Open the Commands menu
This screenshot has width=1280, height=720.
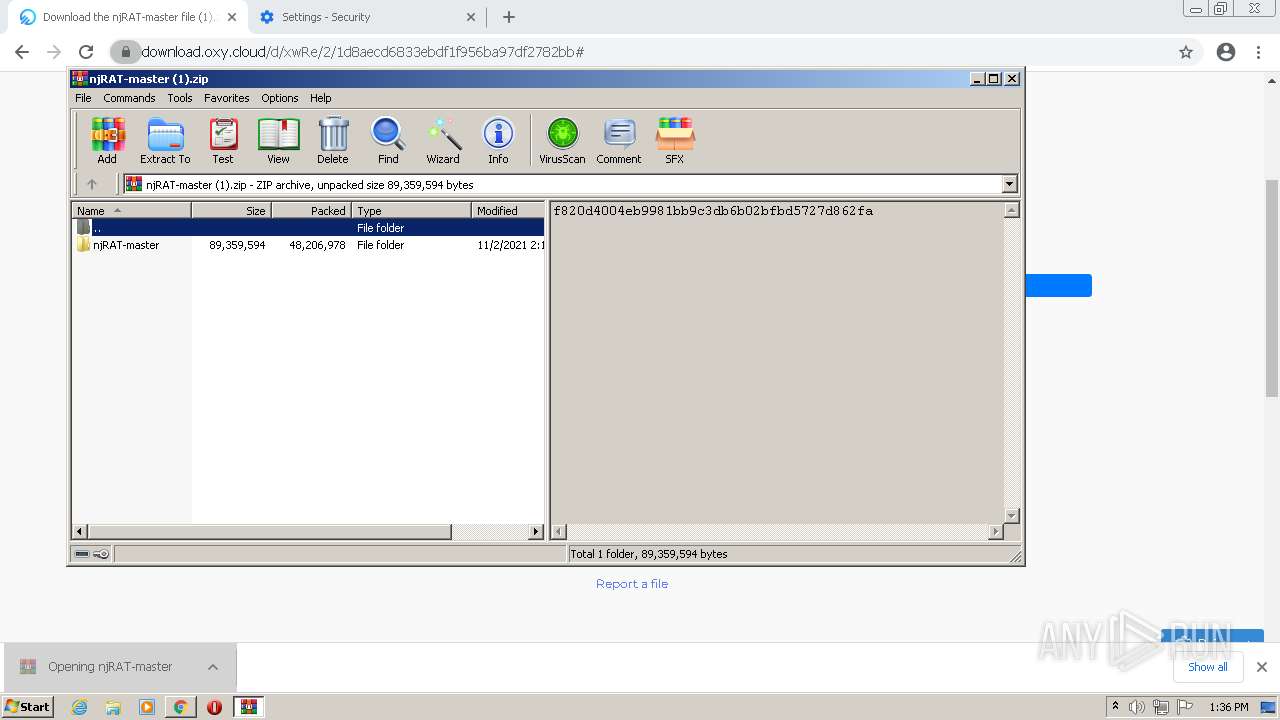click(129, 98)
